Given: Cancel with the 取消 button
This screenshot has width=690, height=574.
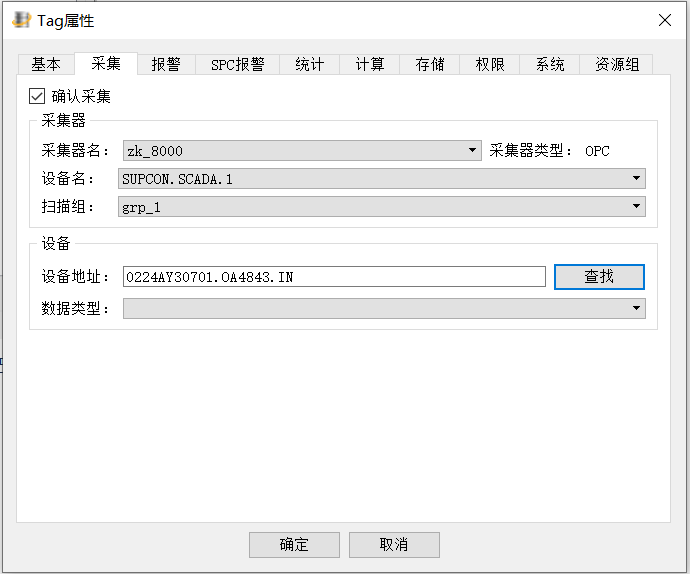Looking at the screenshot, I should 394,545.
